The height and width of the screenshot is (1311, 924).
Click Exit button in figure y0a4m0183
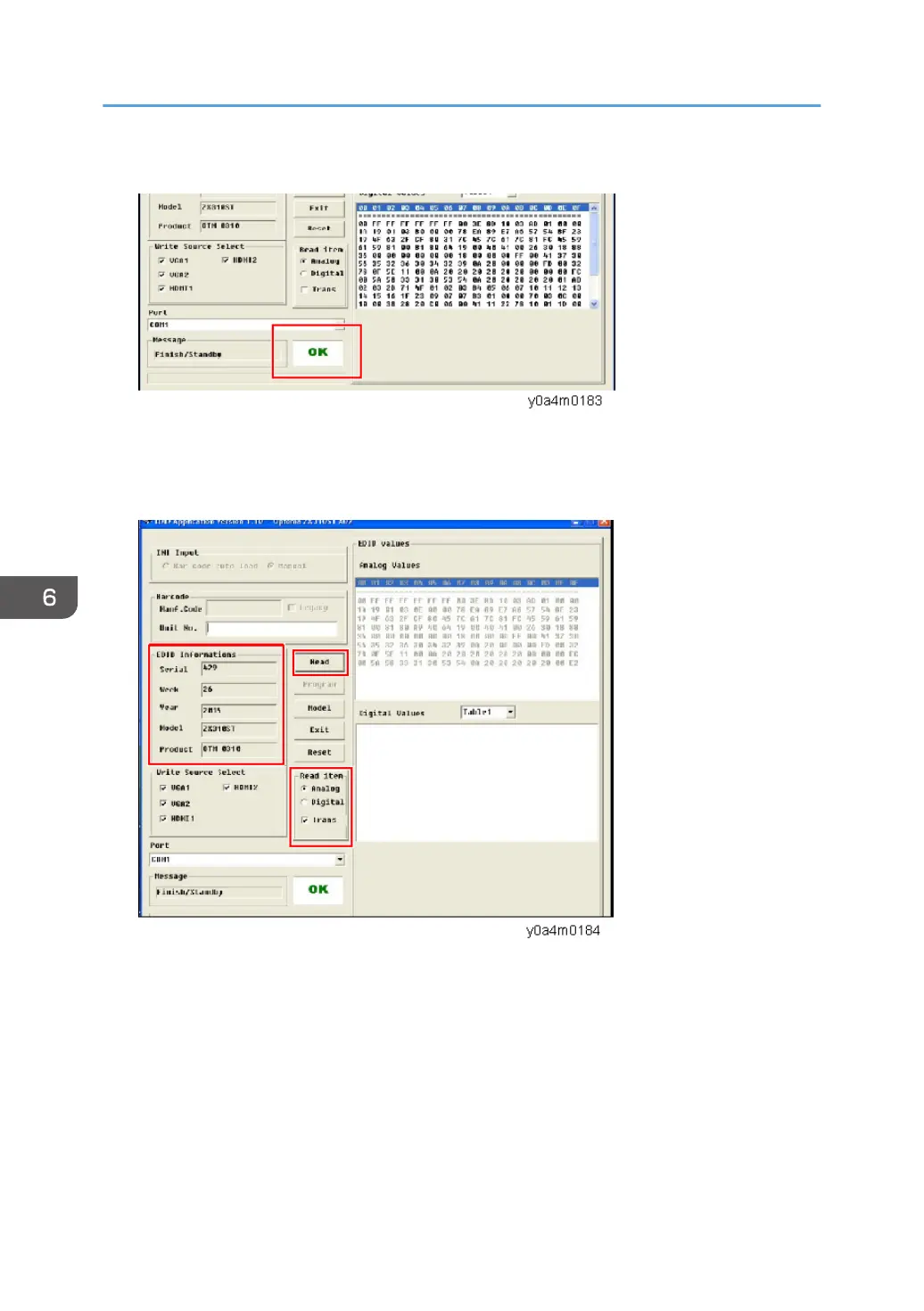[318, 208]
